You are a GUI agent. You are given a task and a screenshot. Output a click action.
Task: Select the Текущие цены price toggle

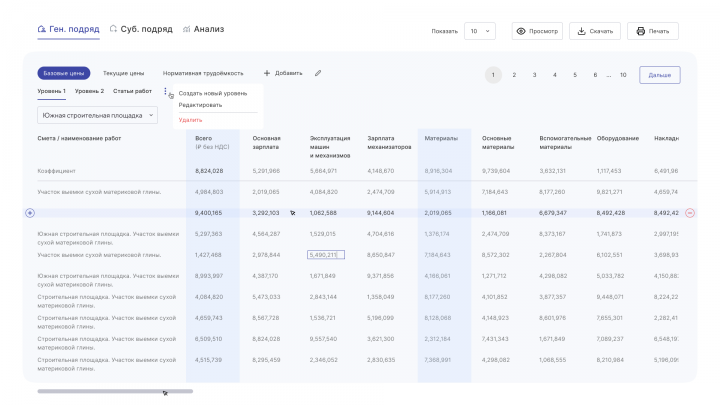pos(124,73)
